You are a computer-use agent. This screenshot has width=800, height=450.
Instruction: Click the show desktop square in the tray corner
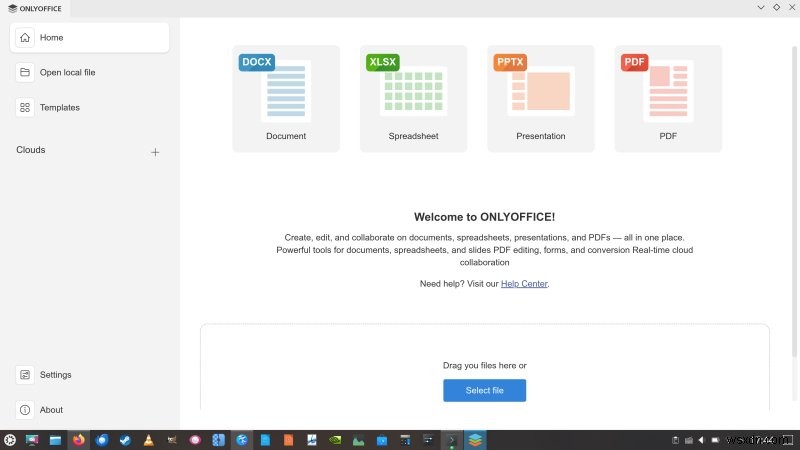click(x=789, y=440)
